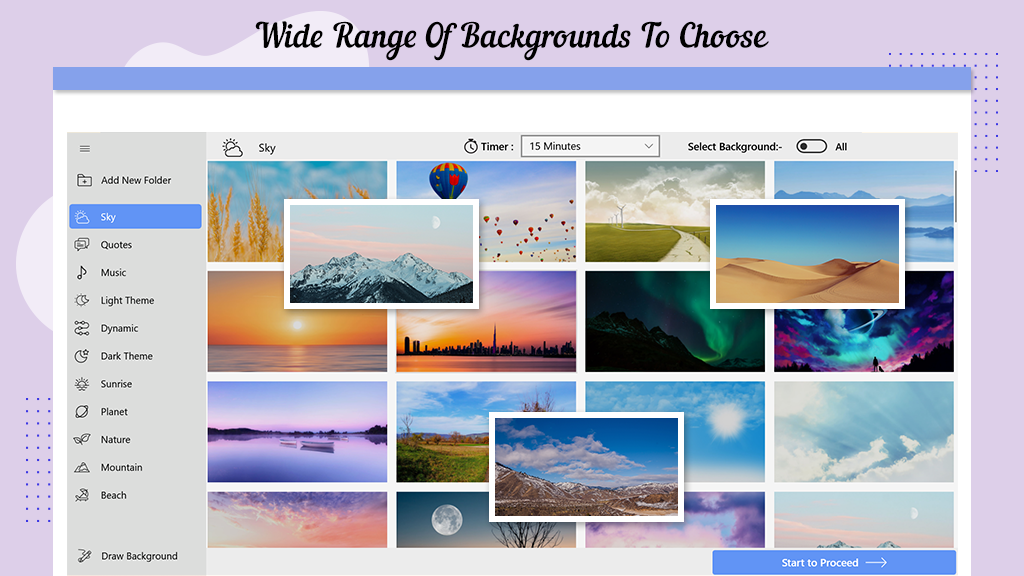Click the Timer clock icon
1024x576 pixels.
471,146
